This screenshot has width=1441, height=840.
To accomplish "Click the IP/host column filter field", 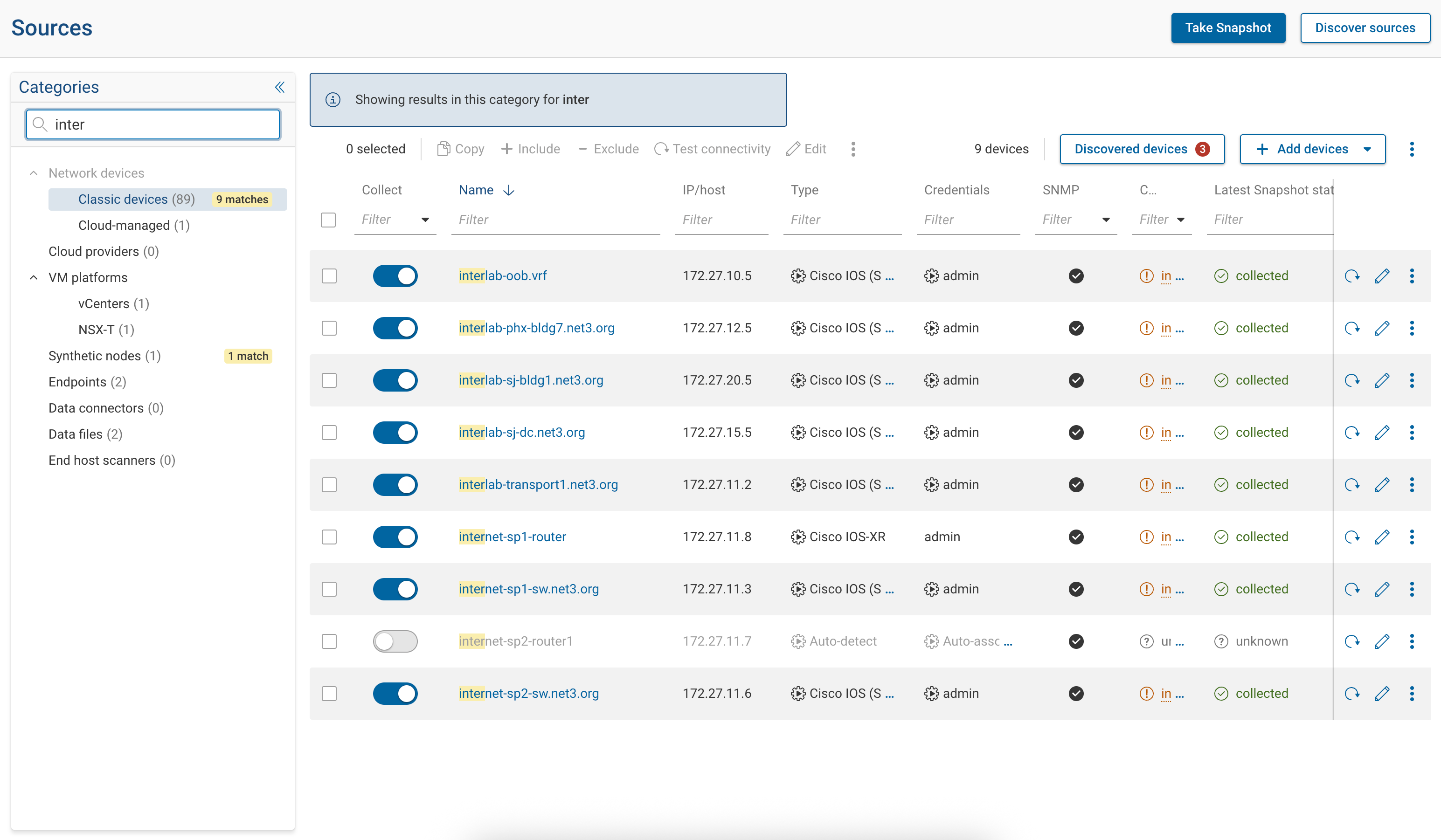I will (x=721, y=220).
